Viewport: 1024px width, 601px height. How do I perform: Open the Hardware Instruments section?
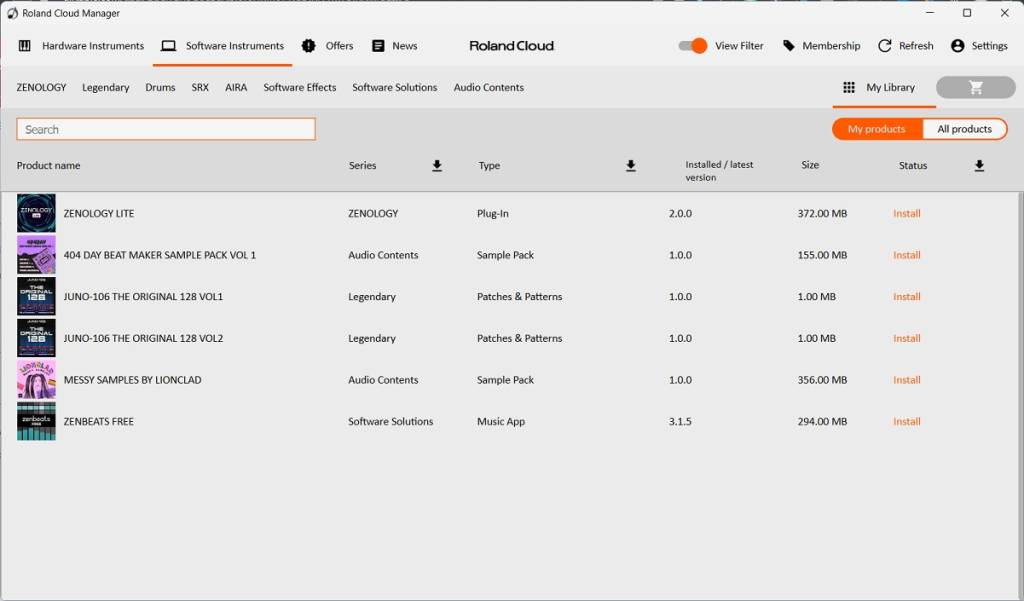click(93, 45)
